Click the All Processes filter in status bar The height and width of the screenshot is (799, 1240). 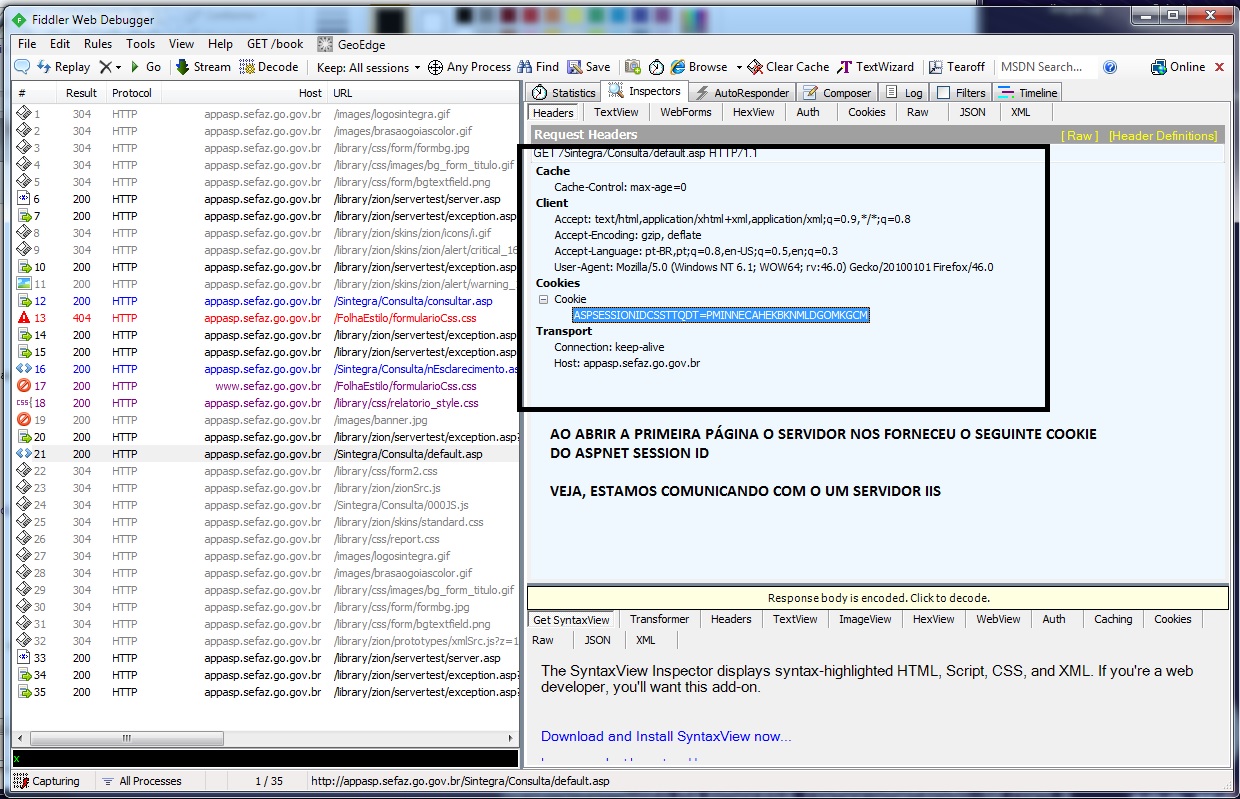[141, 781]
